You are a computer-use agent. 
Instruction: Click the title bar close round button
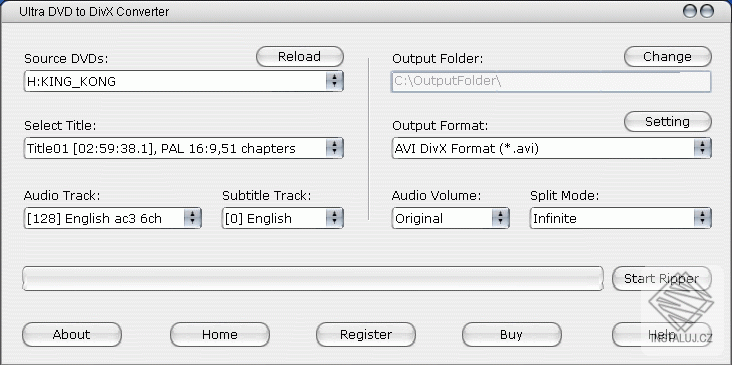pos(707,11)
